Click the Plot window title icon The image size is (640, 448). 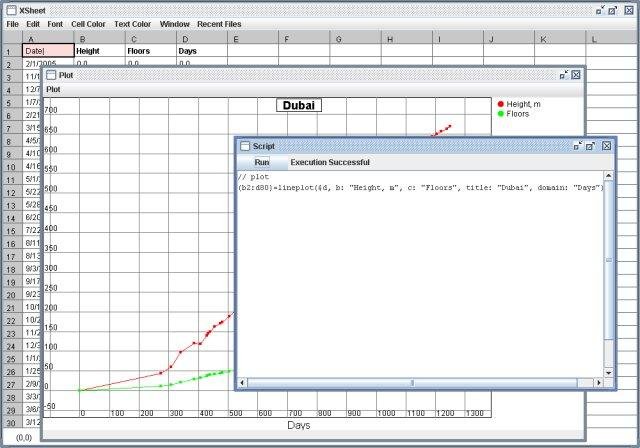click(51, 75)
